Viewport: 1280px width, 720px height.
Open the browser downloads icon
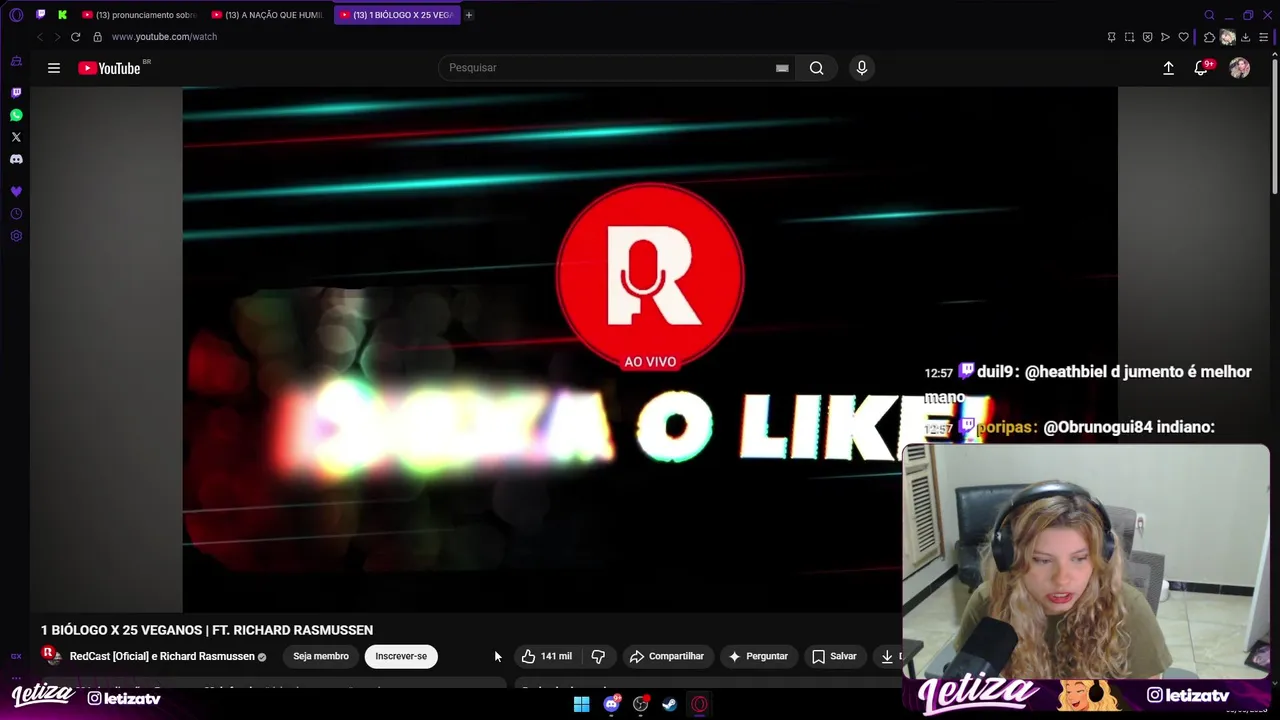tap(1246, 37)
